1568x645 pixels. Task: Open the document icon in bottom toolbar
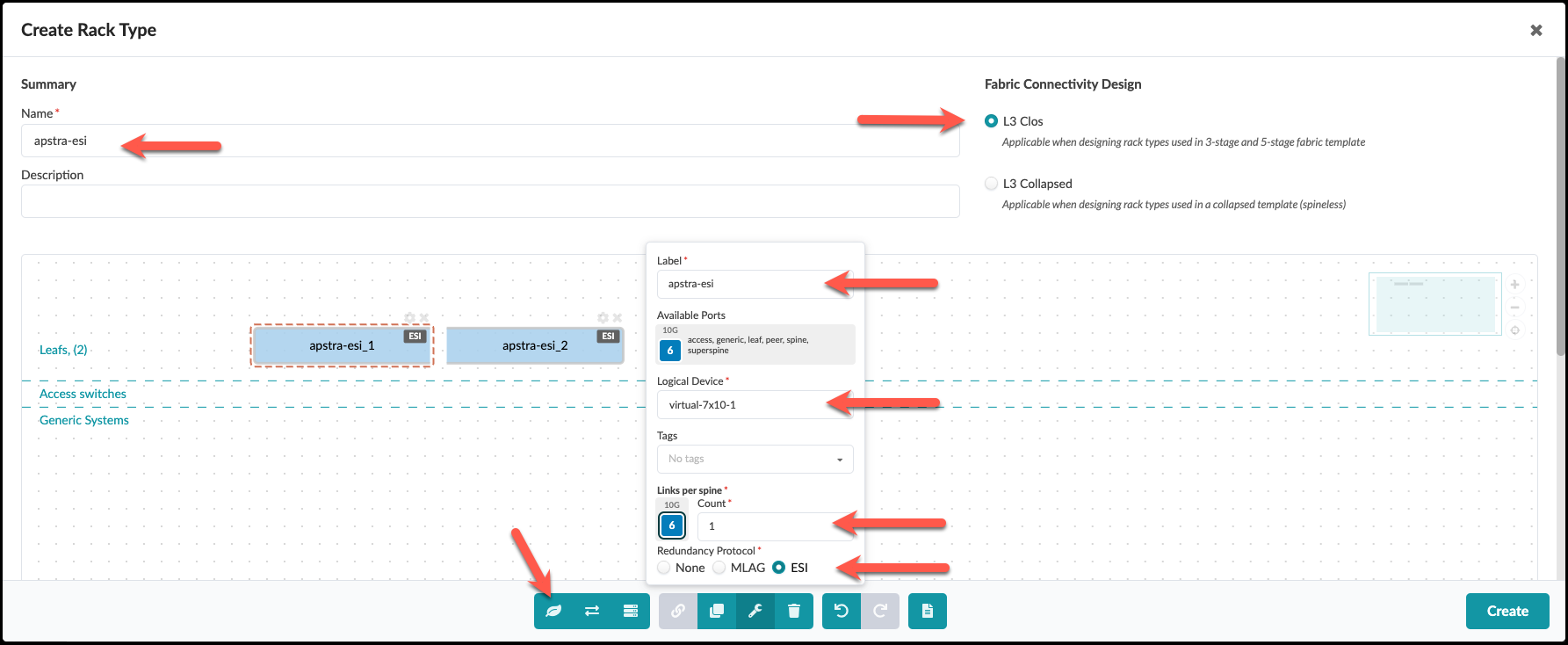pyautogui.click(x=928, y=612)
